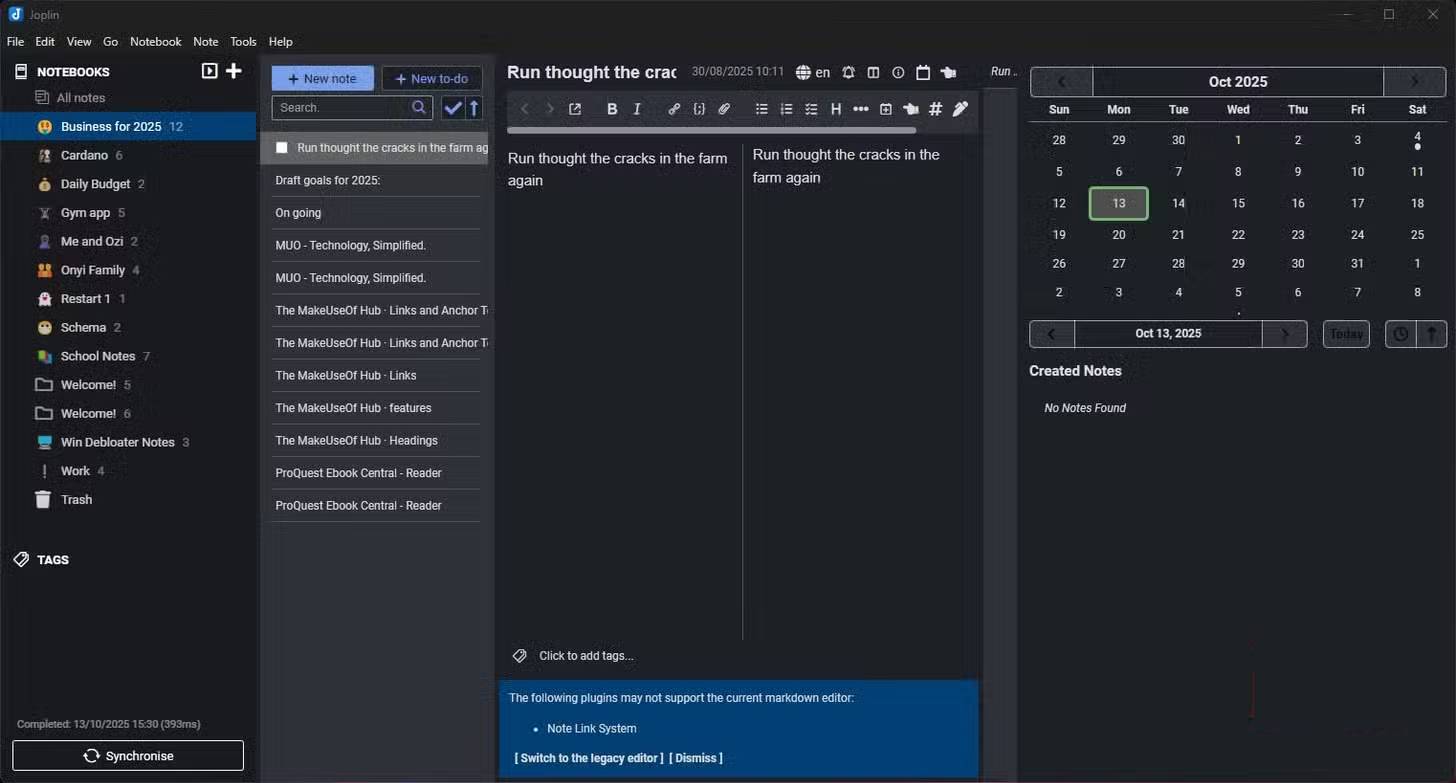
Task: Reverse the note list sort direction arrow
Action: [474, 108]
